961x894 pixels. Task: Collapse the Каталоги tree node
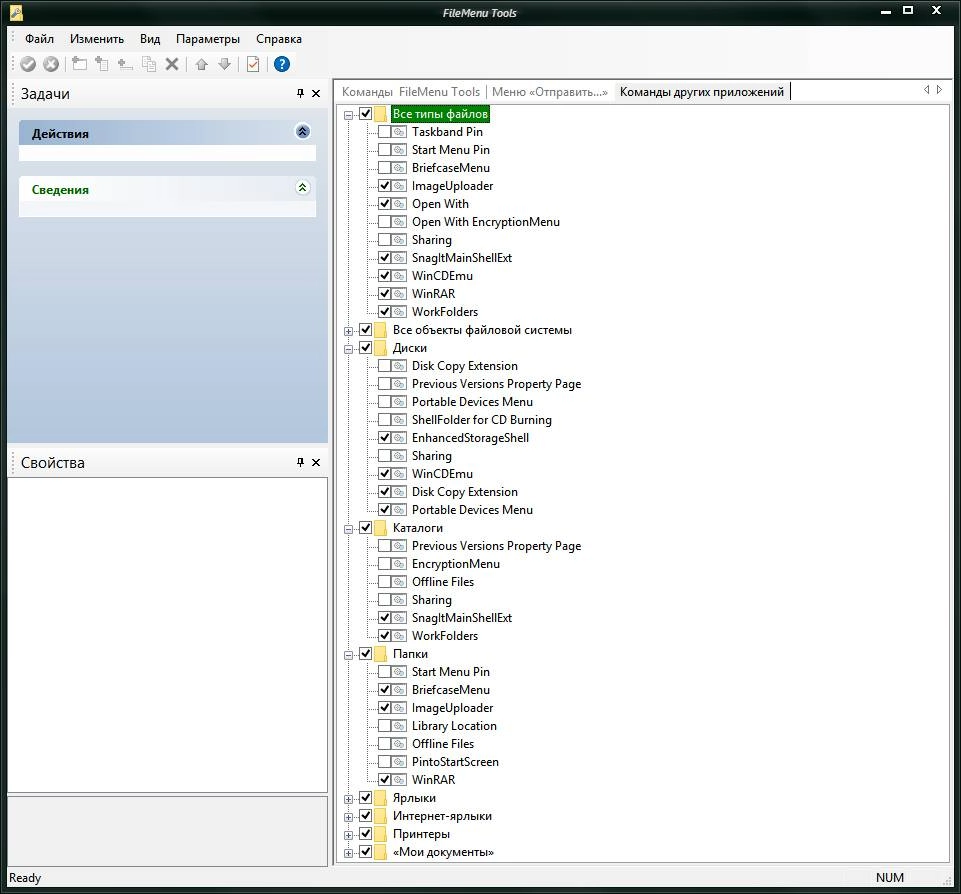(349, 529)
